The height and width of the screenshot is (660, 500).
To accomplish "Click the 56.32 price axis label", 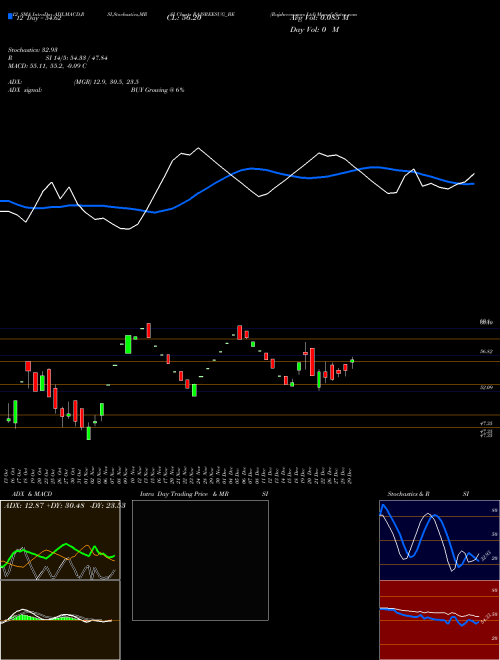I will click(x=487, y=352).
